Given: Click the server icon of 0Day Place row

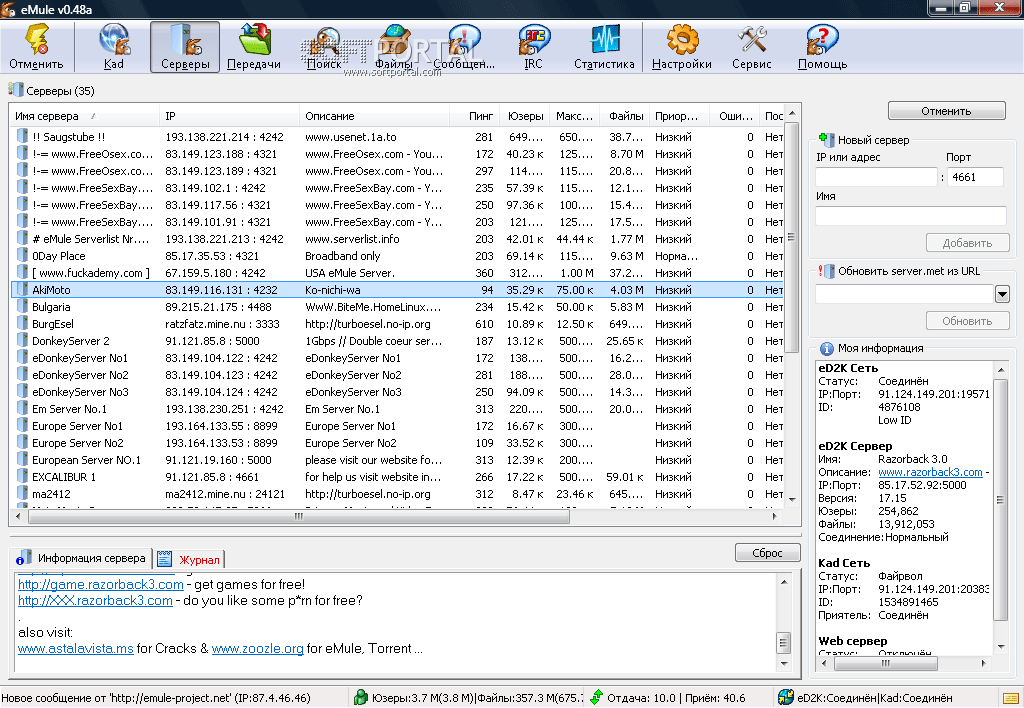Looking at the screenshot, I should pos(22,255).
